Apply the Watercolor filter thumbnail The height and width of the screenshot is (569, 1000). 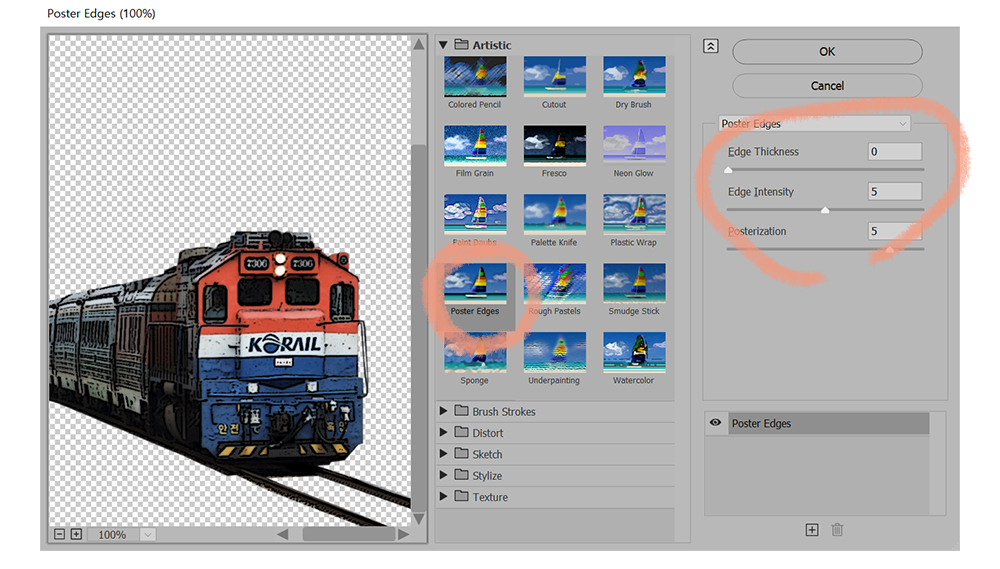pyautogui.click(x=634, y=352)
